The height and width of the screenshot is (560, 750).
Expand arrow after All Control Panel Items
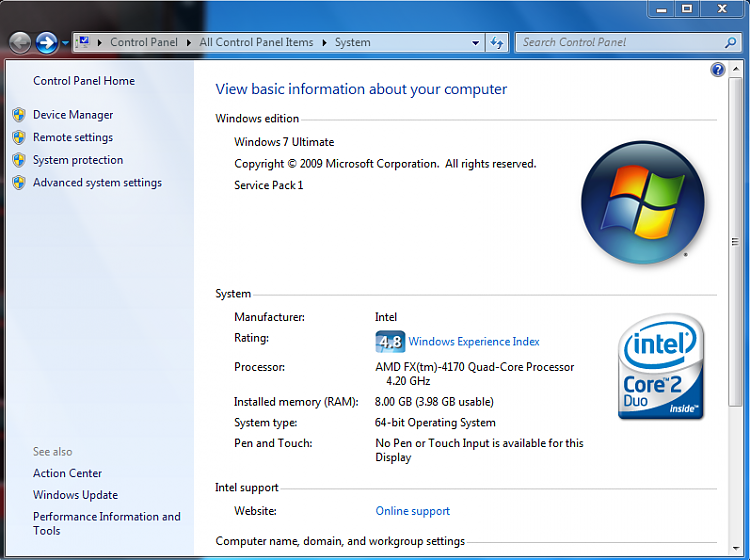(x=324, y=43)
